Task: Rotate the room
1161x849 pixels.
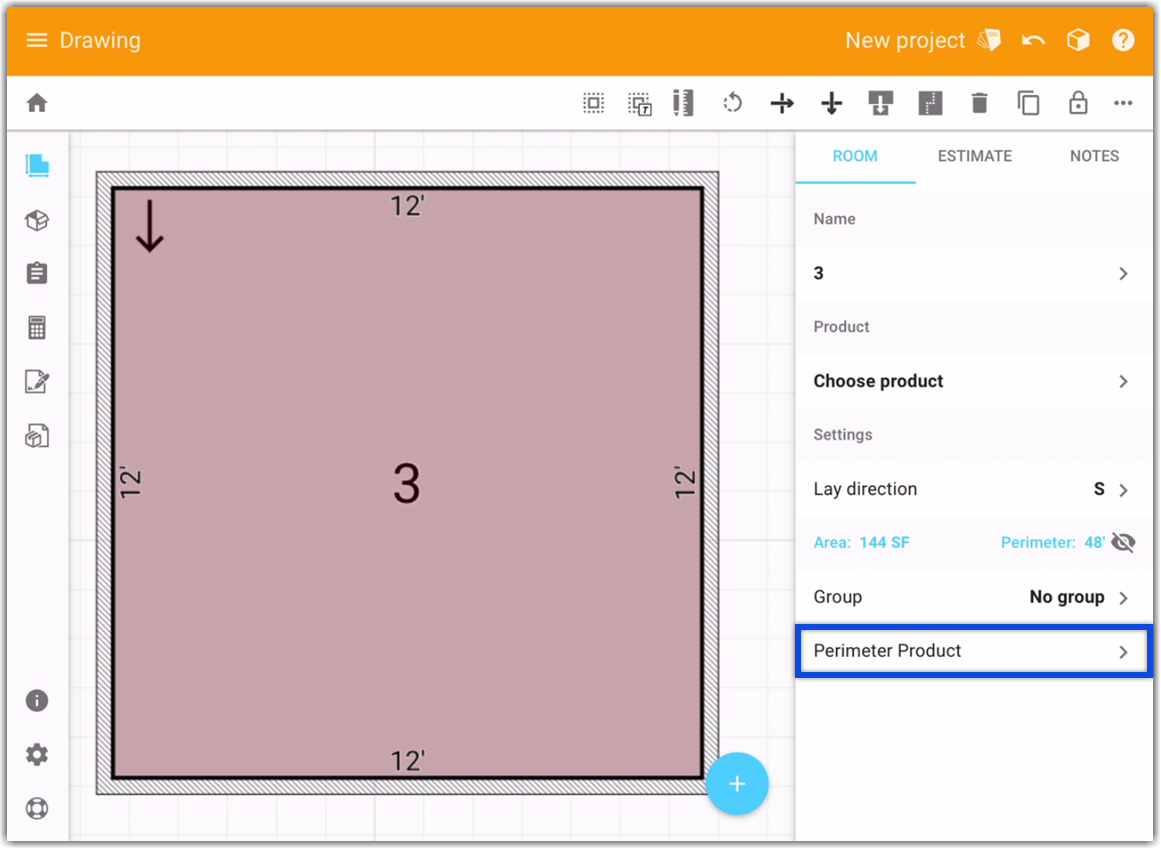Action: (732, 103)
